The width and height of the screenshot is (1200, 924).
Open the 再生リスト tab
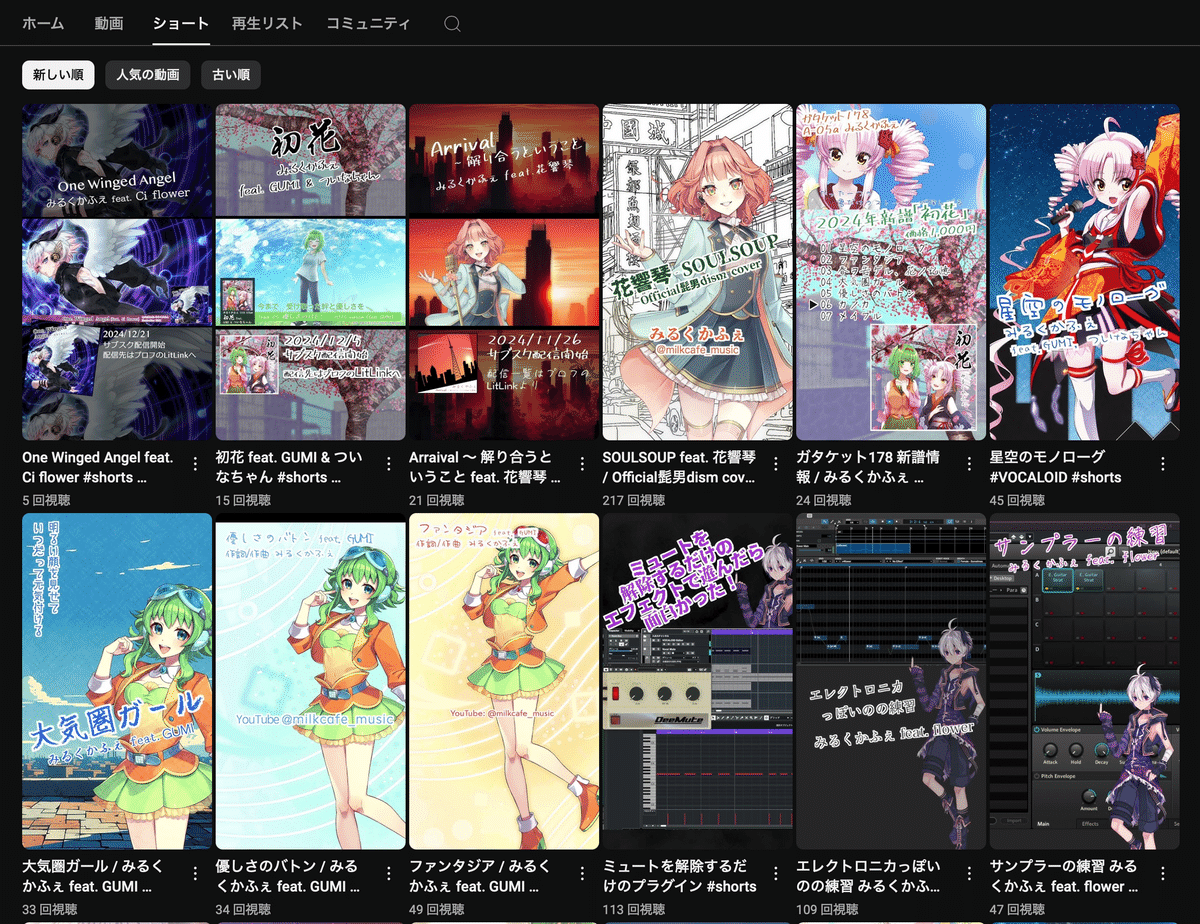tap(266, 23)
